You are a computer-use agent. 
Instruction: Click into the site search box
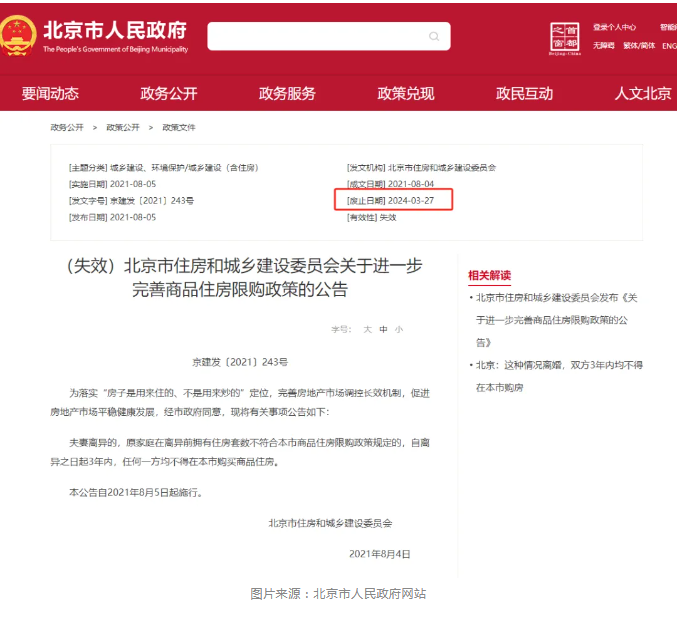click(318, 37)
